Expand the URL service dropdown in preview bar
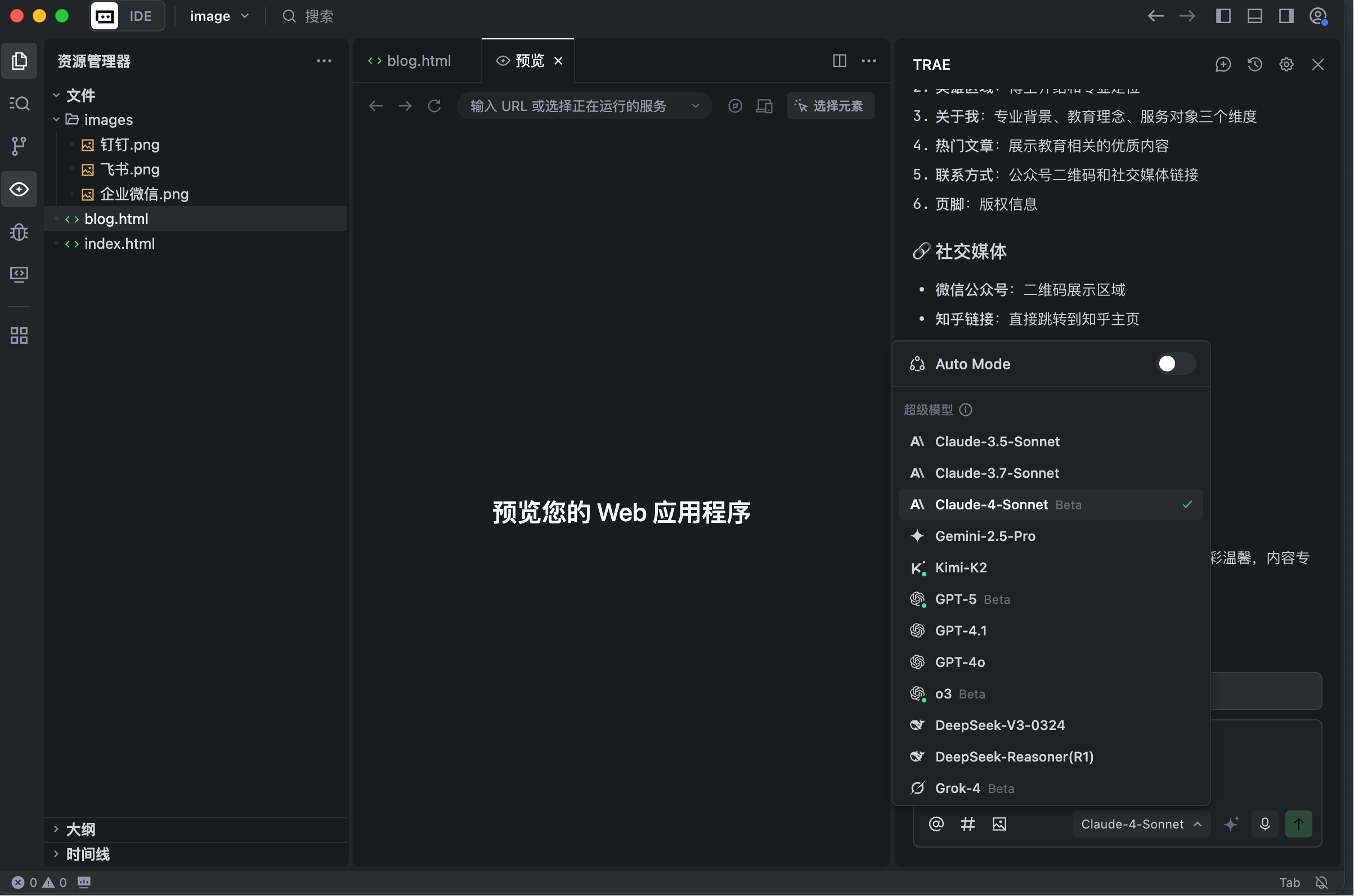The width and height of the screenshot is (1354, 896). pos(696,106)
